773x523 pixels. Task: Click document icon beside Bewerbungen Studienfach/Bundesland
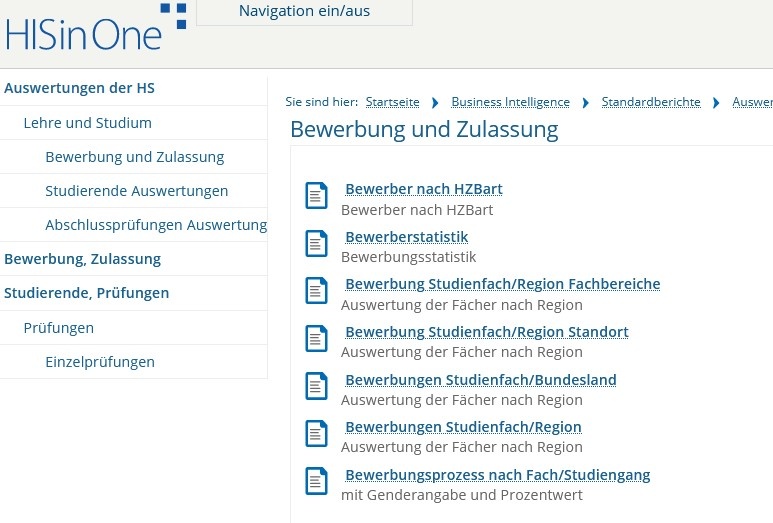(x=316, y=387)
